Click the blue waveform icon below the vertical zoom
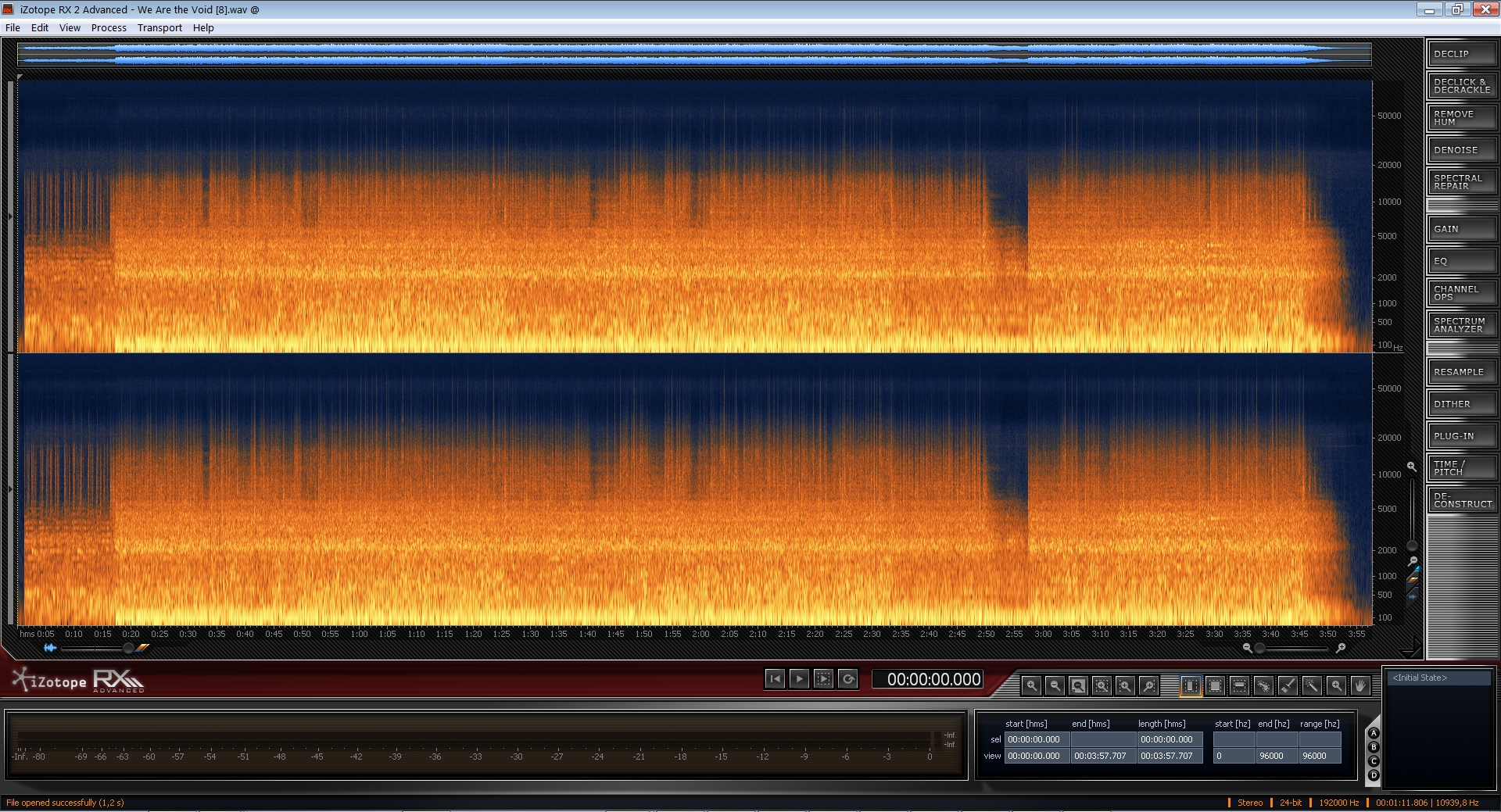 [1412, 596]
